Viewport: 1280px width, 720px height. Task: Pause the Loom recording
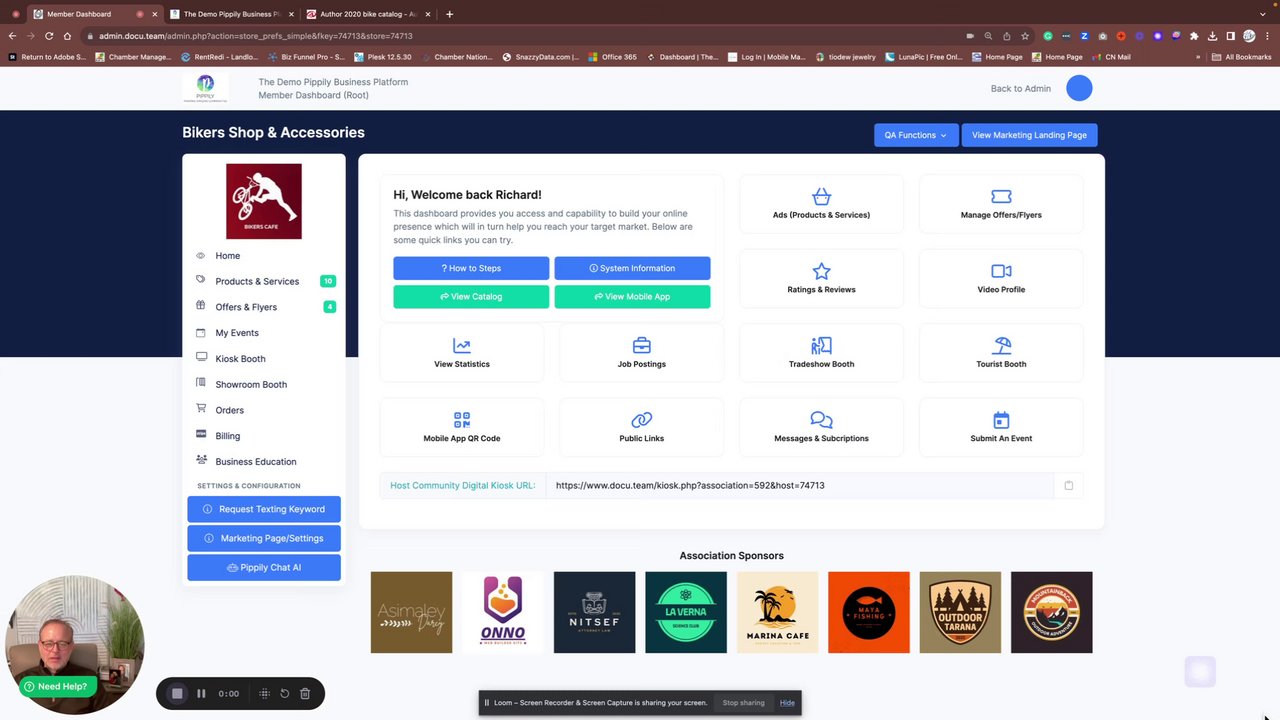201,693
